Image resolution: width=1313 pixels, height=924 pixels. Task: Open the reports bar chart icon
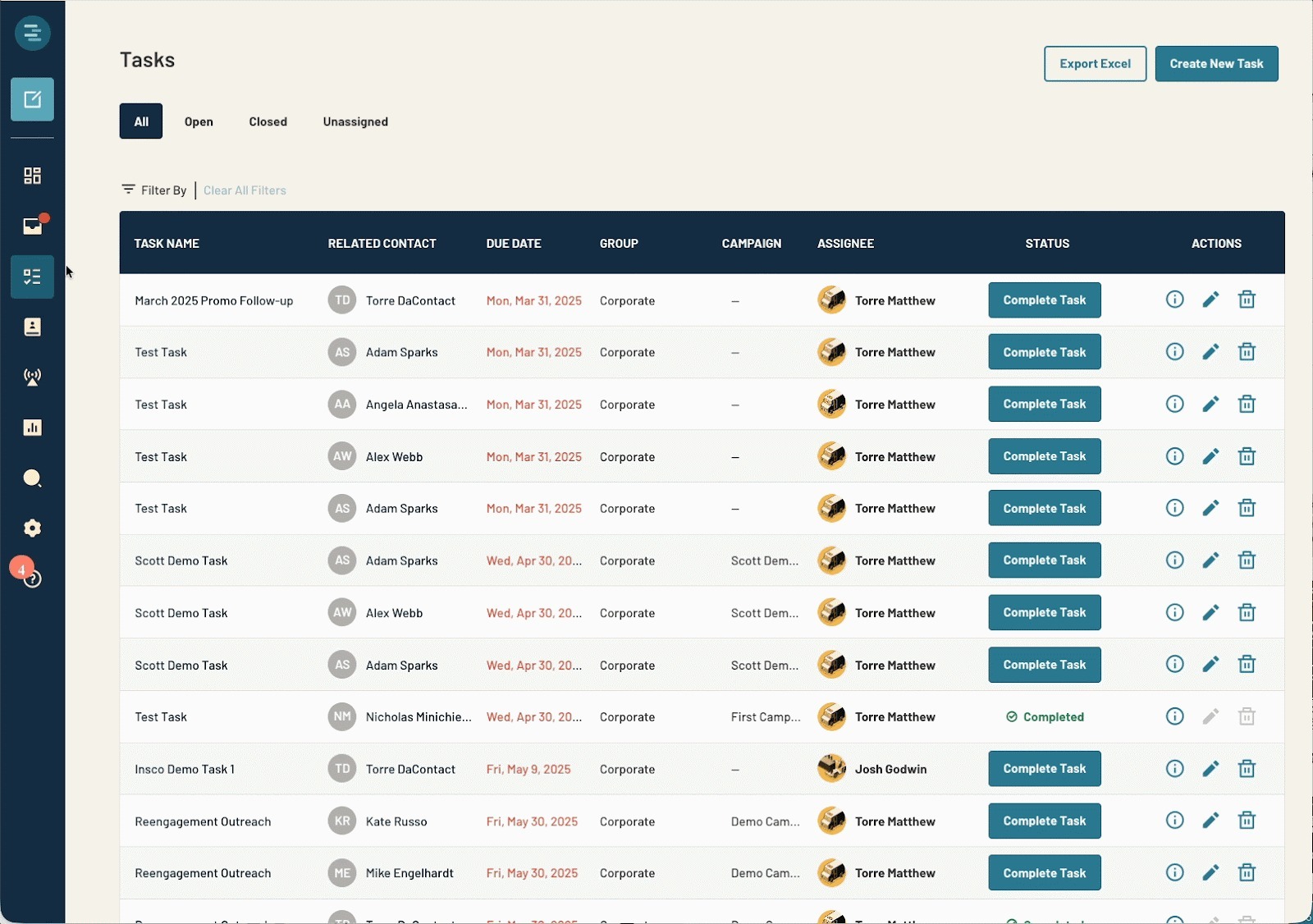tap(32, 428)
